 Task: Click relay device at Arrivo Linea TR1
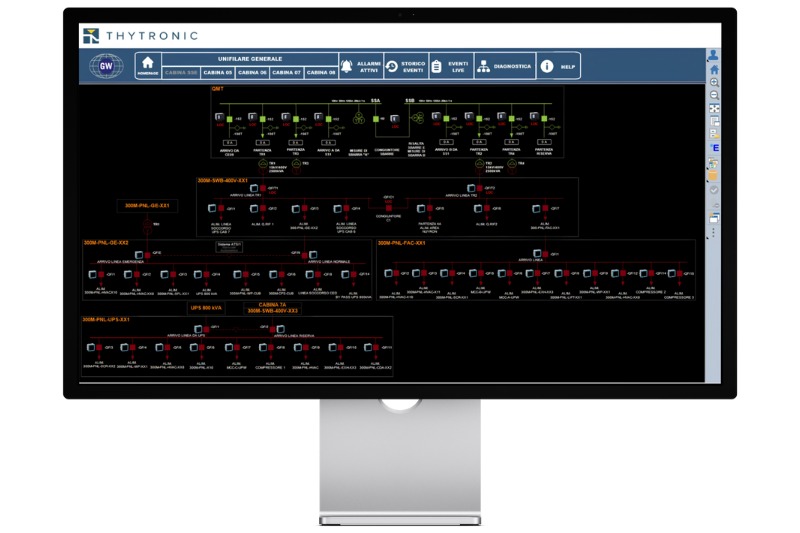pyautogui.click(x=254, y=188)
